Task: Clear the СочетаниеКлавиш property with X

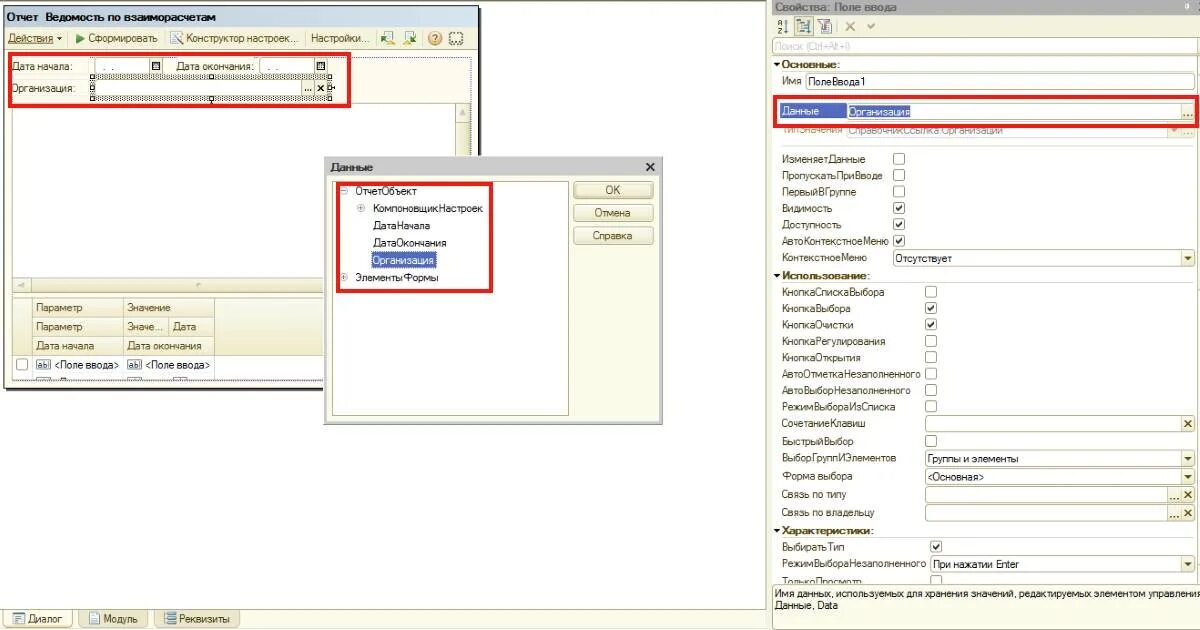Action: (1188, 424)
